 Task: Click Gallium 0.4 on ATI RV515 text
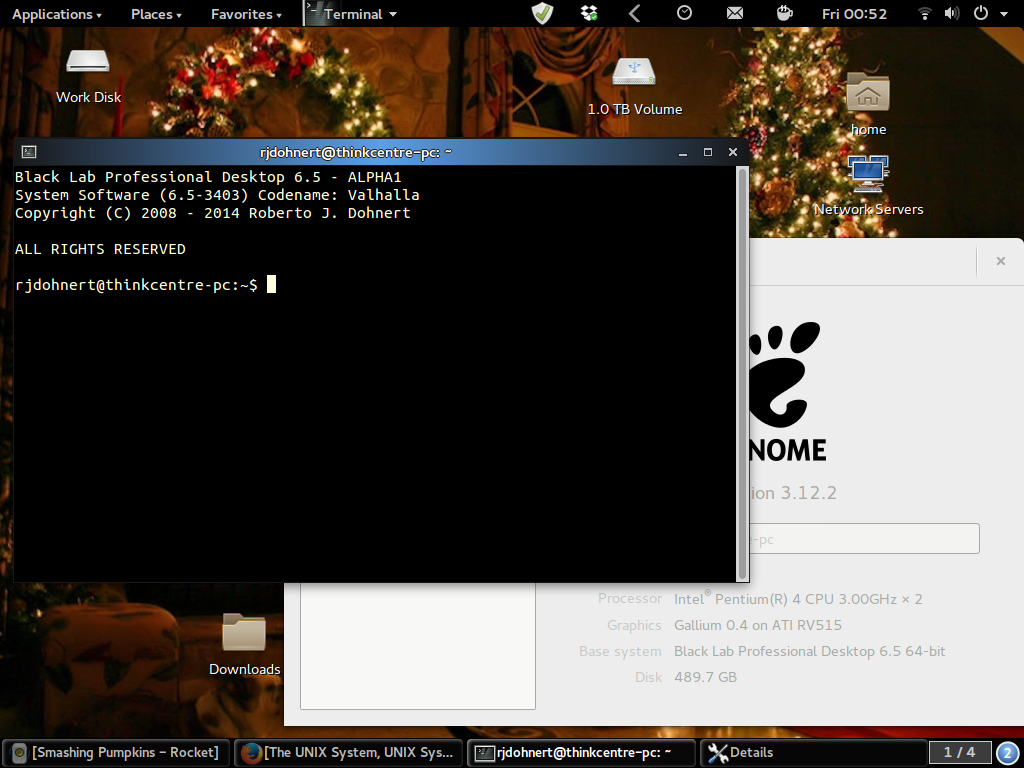coord(758,625)
